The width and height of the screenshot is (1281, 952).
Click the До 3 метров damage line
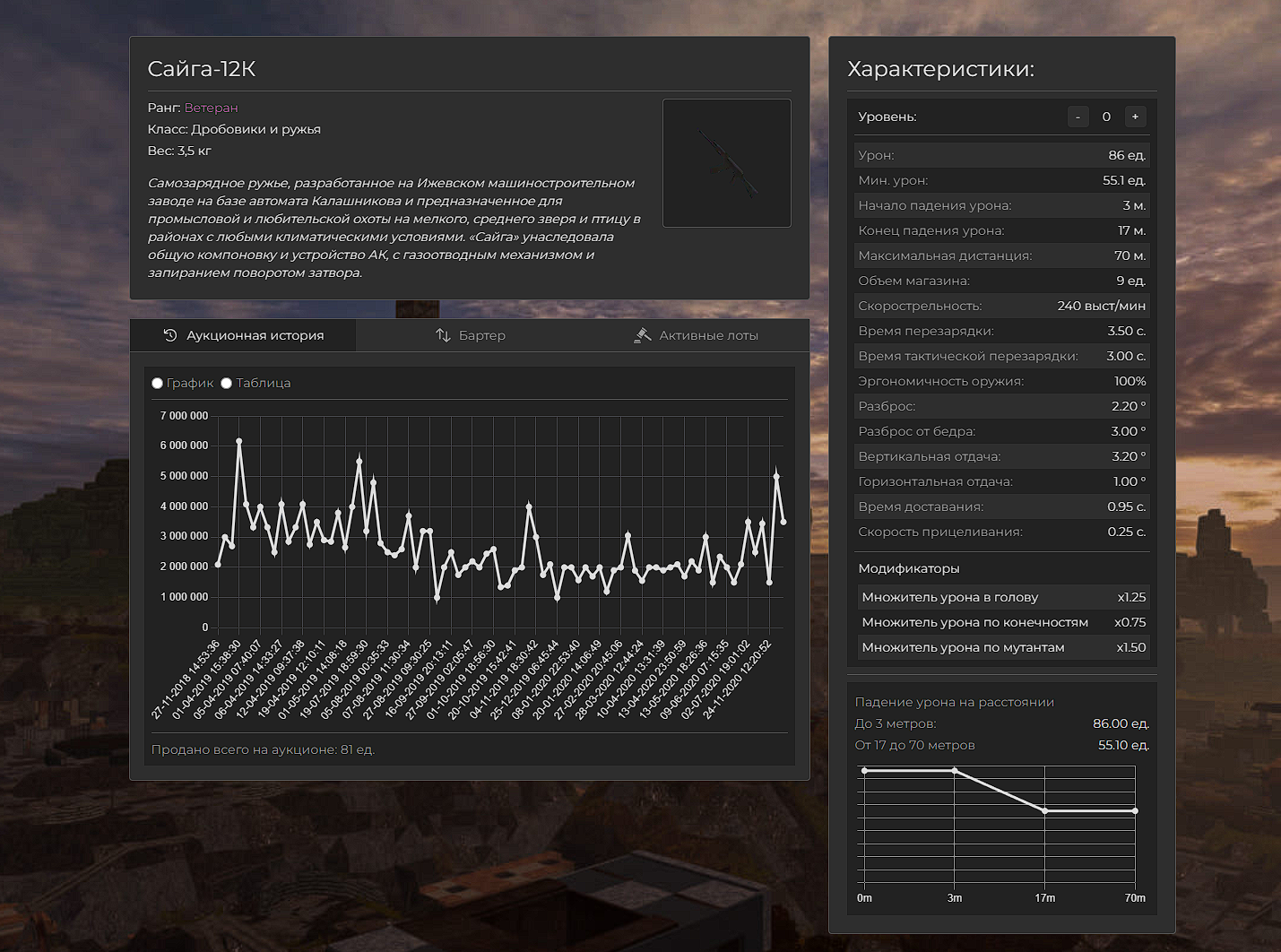pyautogui.click(x=1002, y=723)
